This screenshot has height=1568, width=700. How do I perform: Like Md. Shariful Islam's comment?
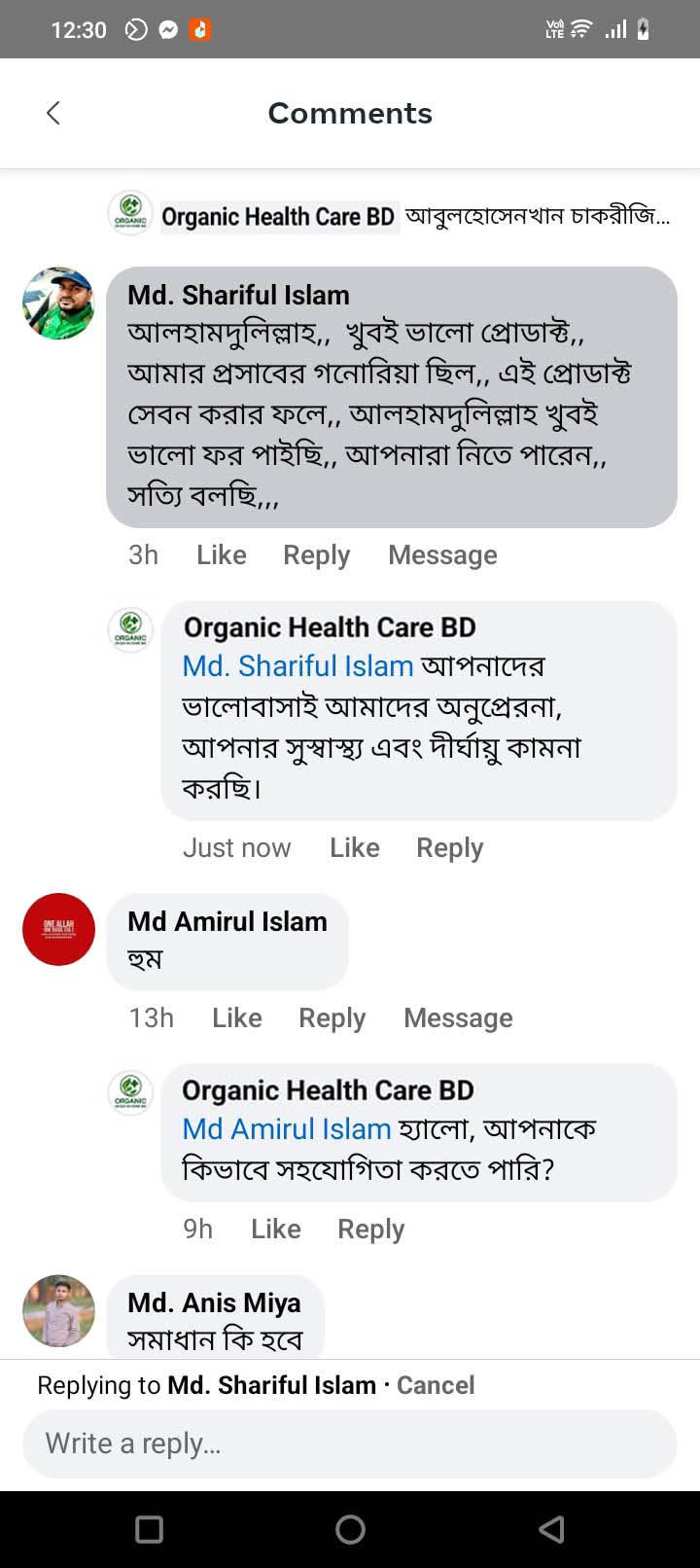[x=222, y=554]
